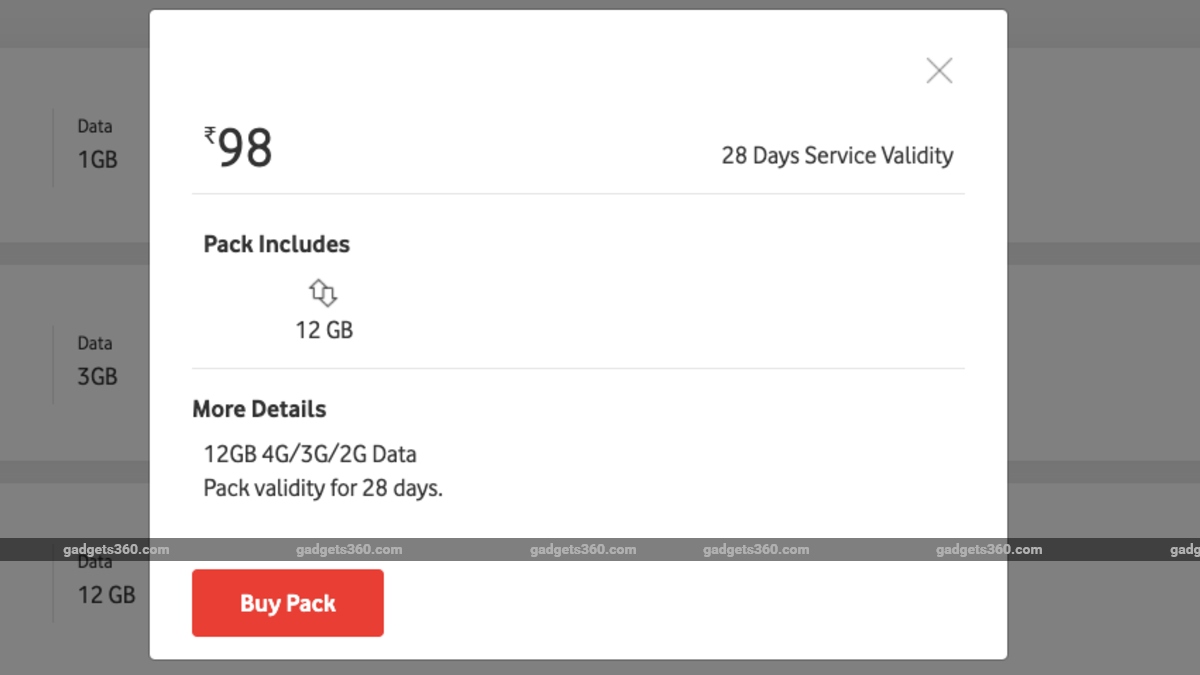Image resolution: width=1200 pixels, height=675 pixels.
Task: Click the word Pack on the red button
Action: [311, 603]
